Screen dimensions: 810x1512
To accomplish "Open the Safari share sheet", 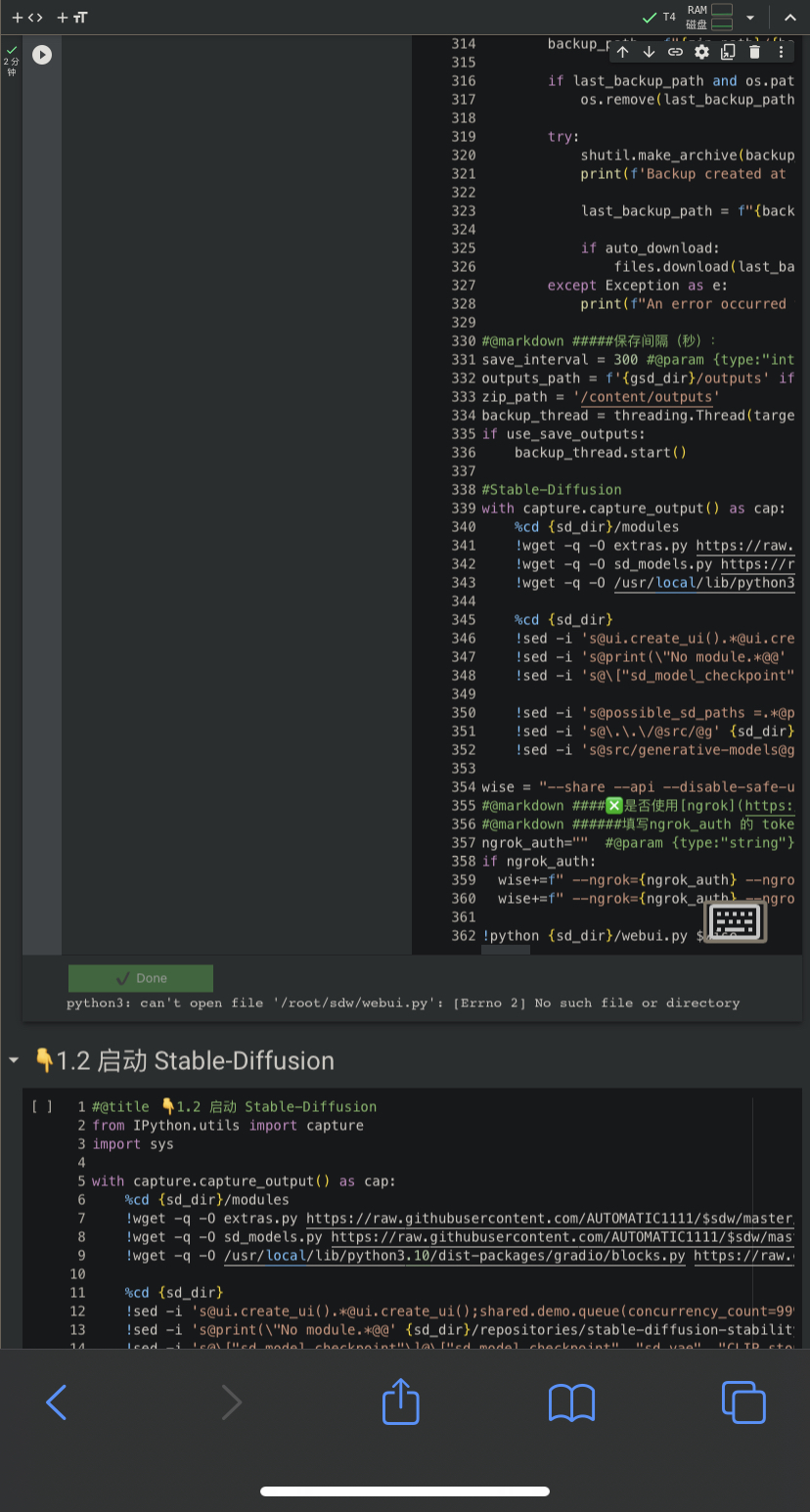I will (400, 1401).
